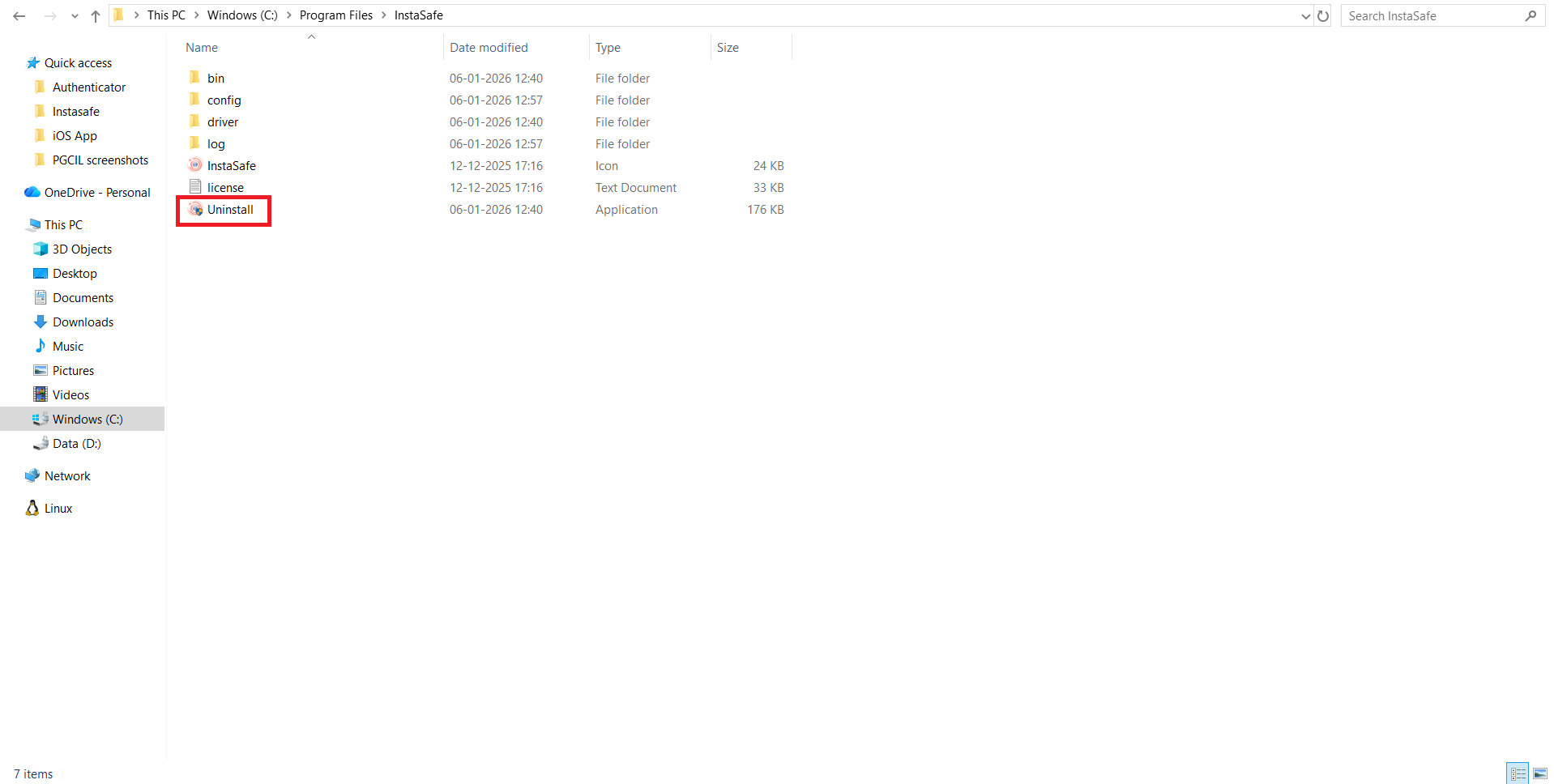1554x784 pixels.
Task: Select OneDrive - Personal in sidebar
Action: pos(97,193)
